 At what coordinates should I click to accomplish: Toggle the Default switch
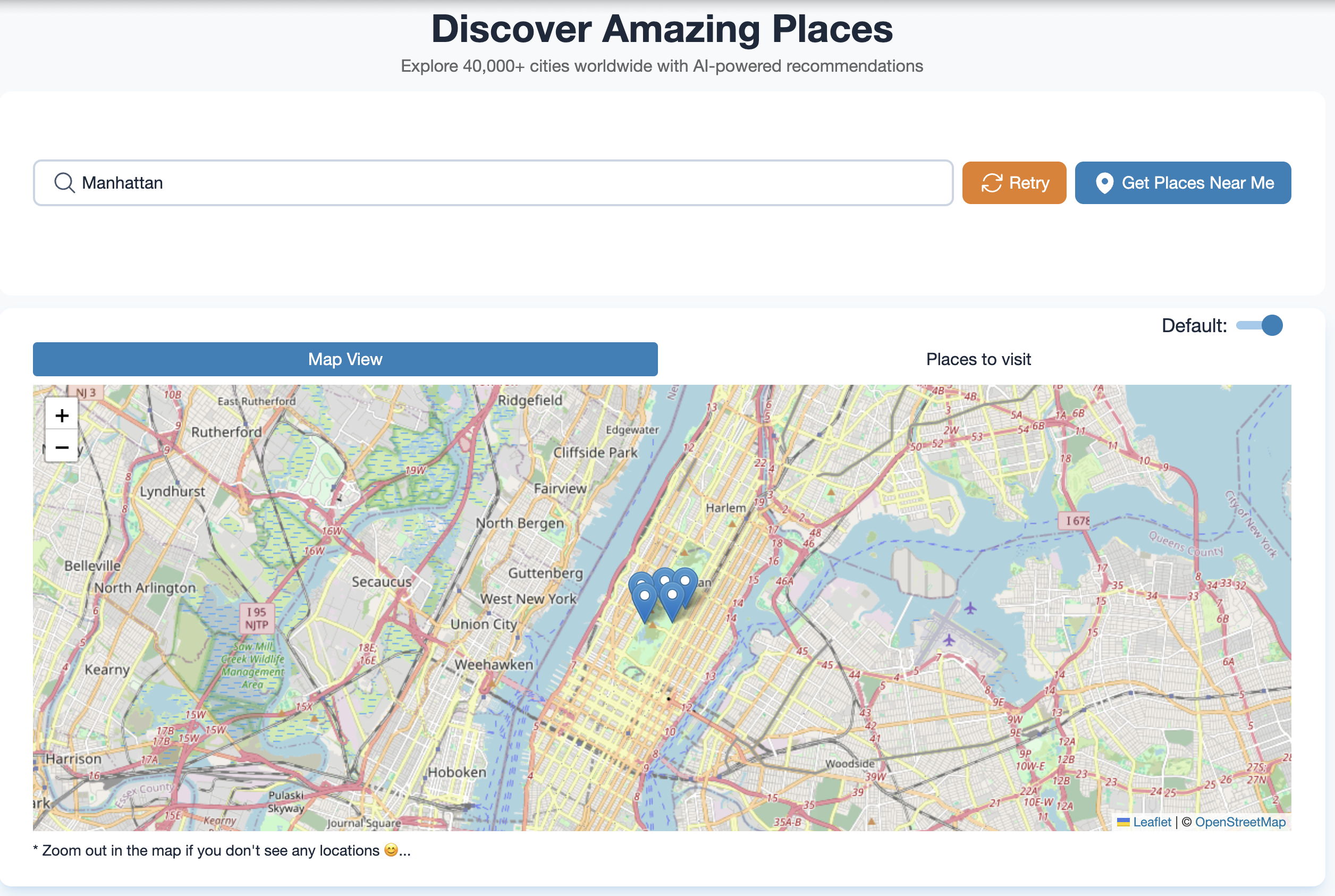1259,325
